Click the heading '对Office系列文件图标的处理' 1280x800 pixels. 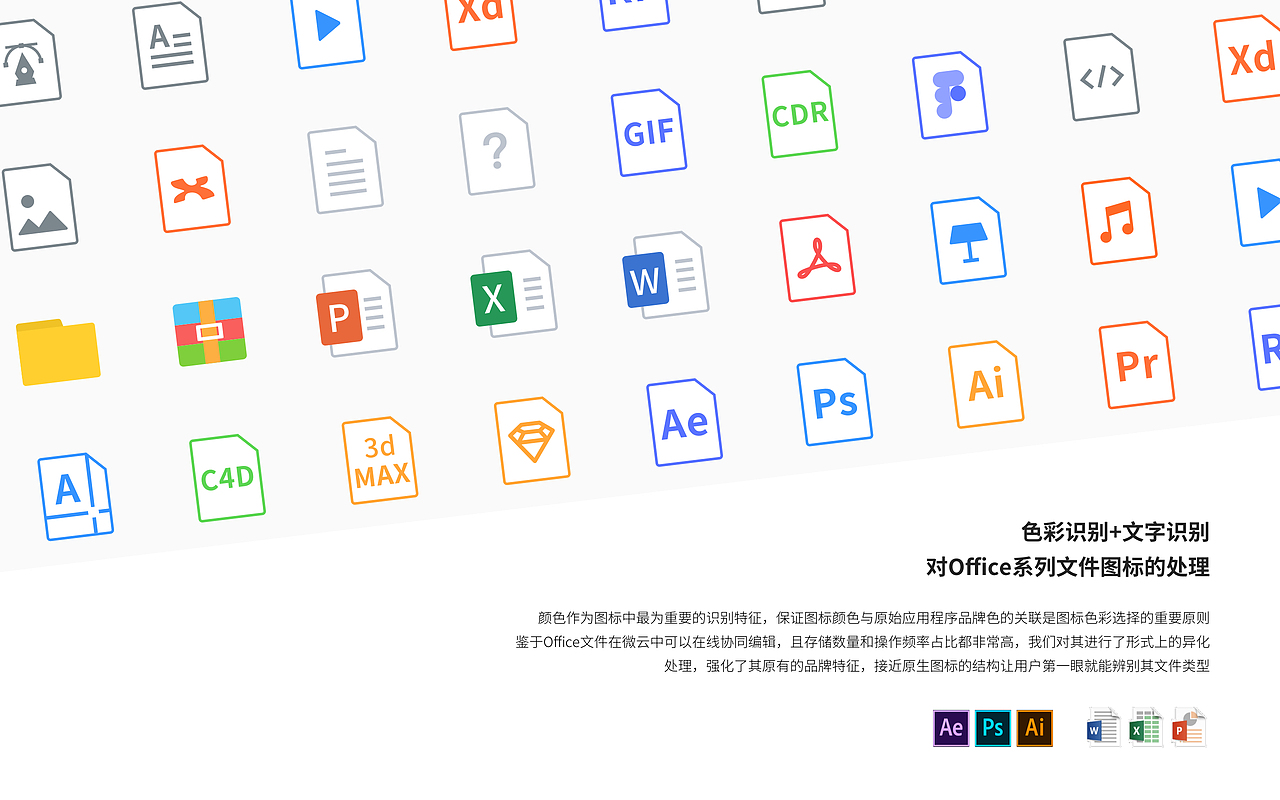1068,567
